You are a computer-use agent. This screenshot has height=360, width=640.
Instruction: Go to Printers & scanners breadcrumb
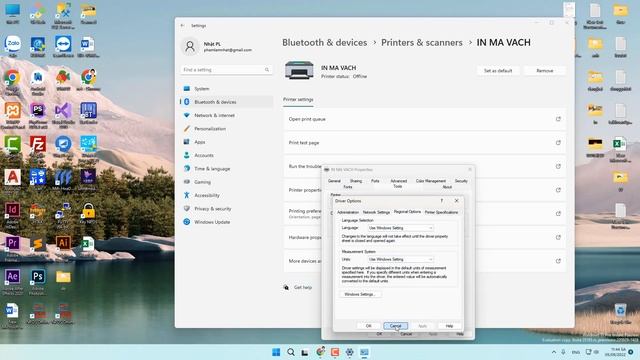tap(422, 42)
